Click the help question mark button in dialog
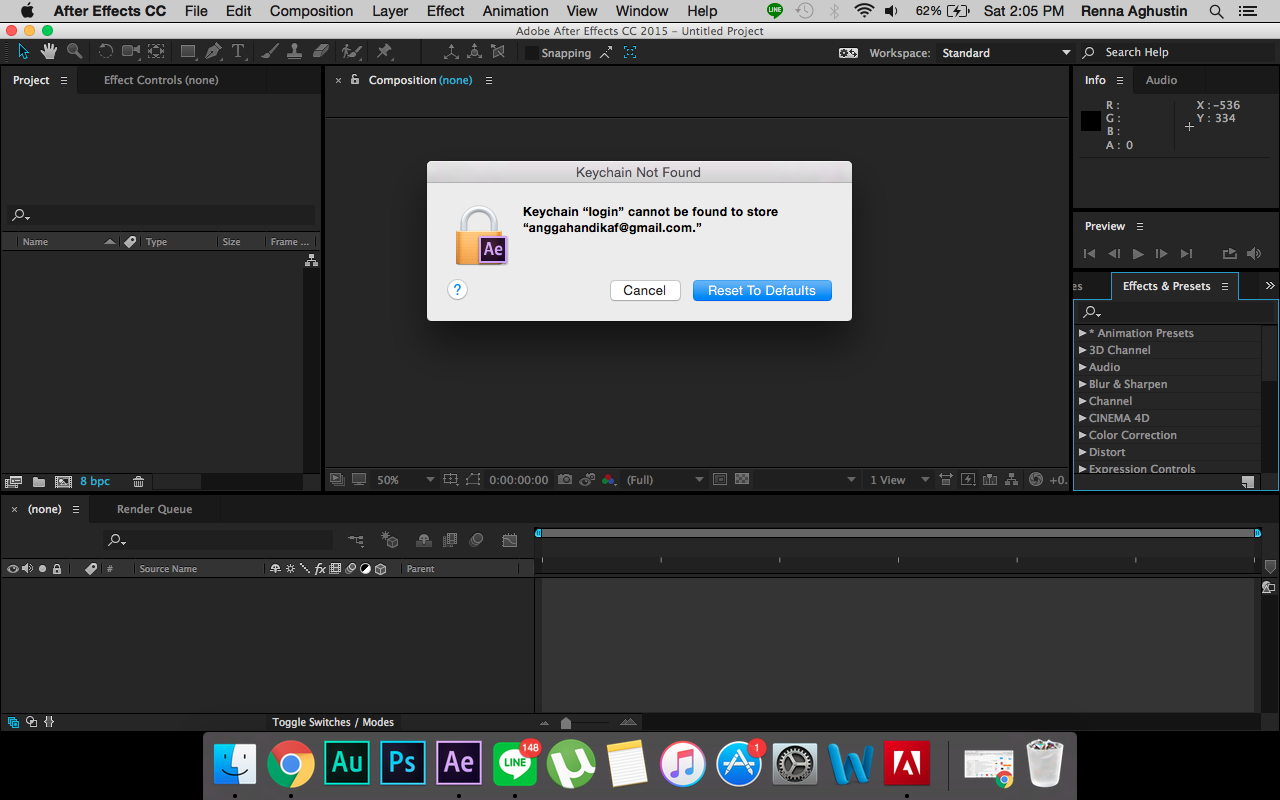The width and height of the screenshot is (1280, 800). tap(457, 290)
